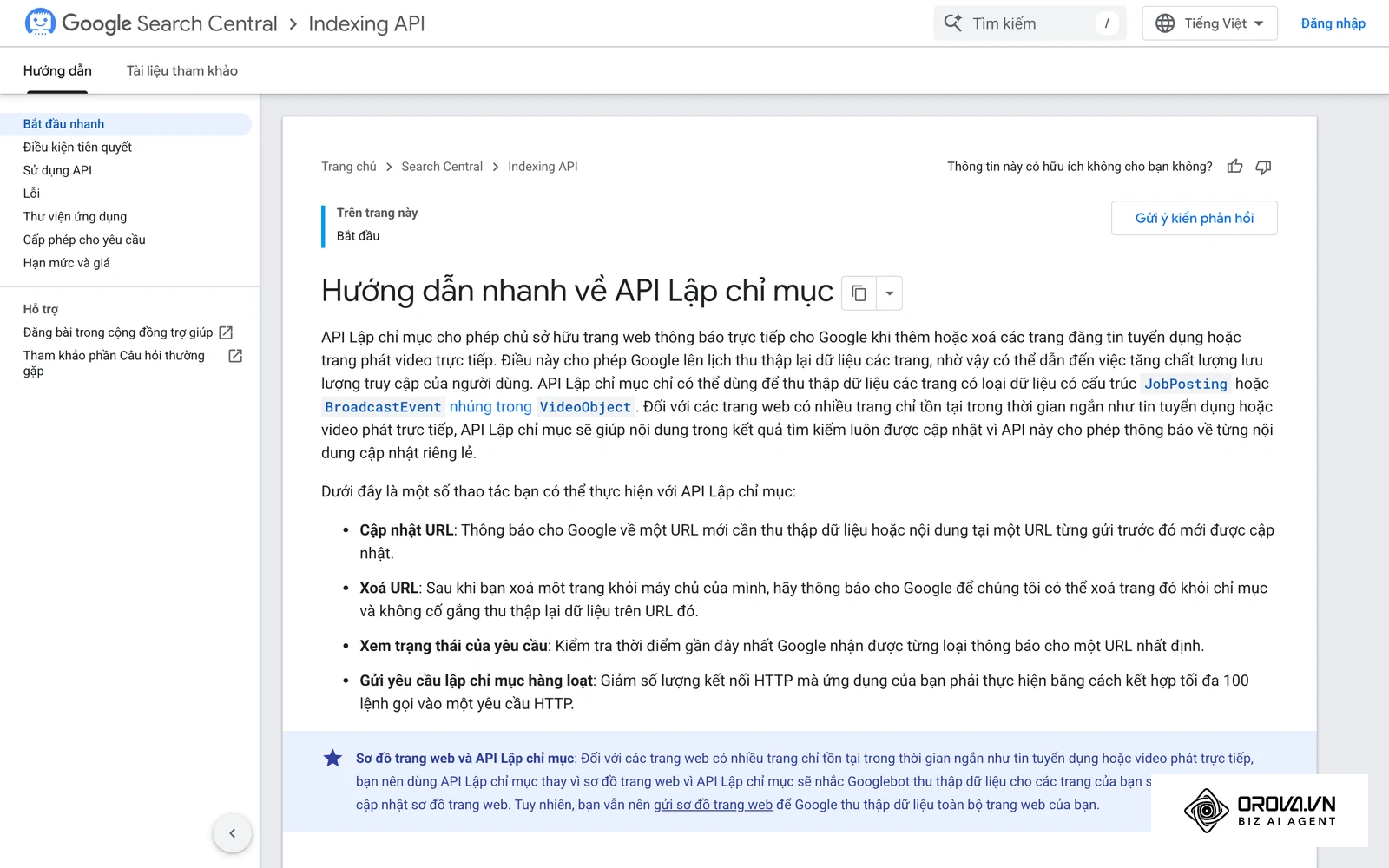Click the Trên trang này heading

377,213
